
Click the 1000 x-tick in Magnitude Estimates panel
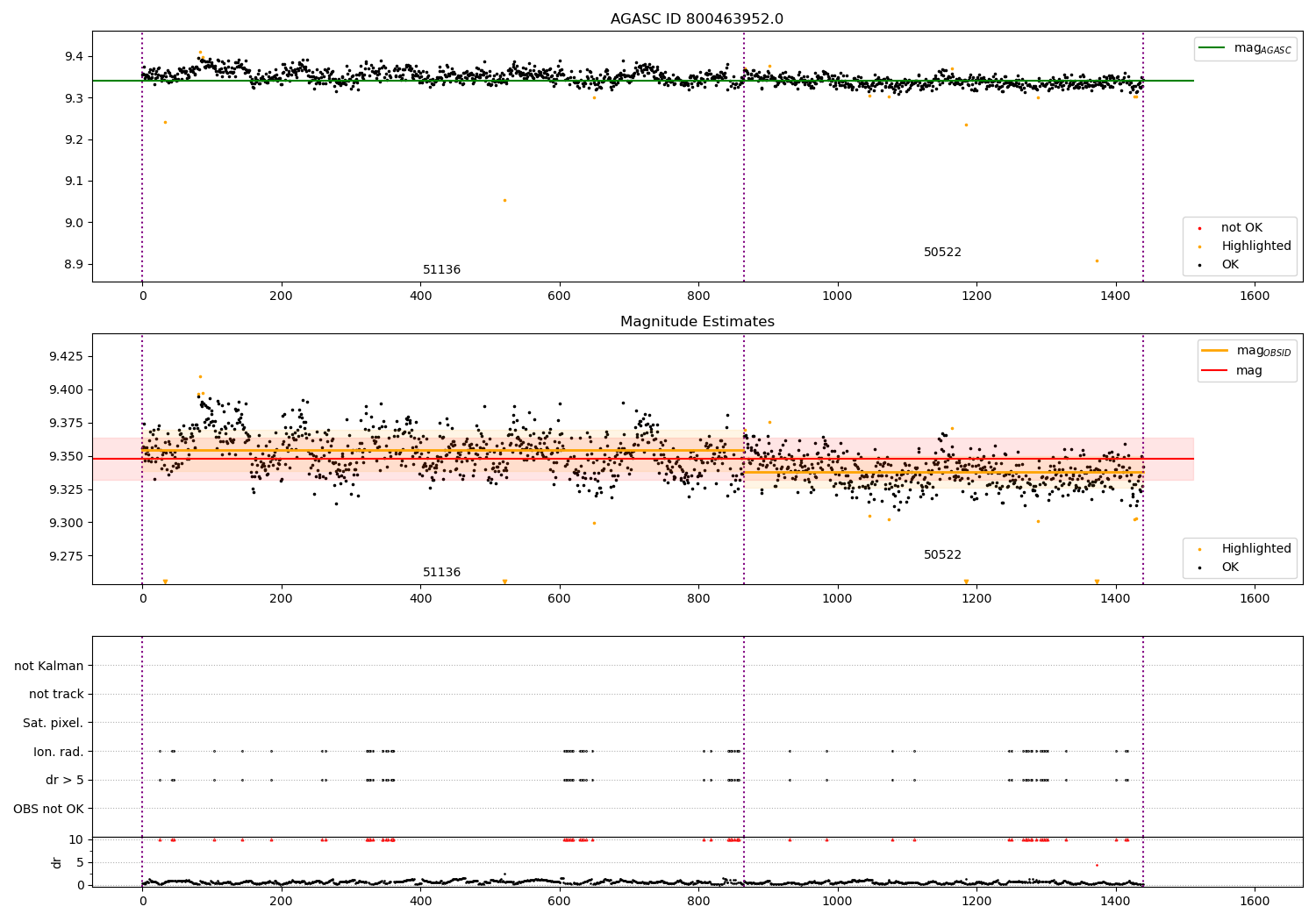coord(837,599)
